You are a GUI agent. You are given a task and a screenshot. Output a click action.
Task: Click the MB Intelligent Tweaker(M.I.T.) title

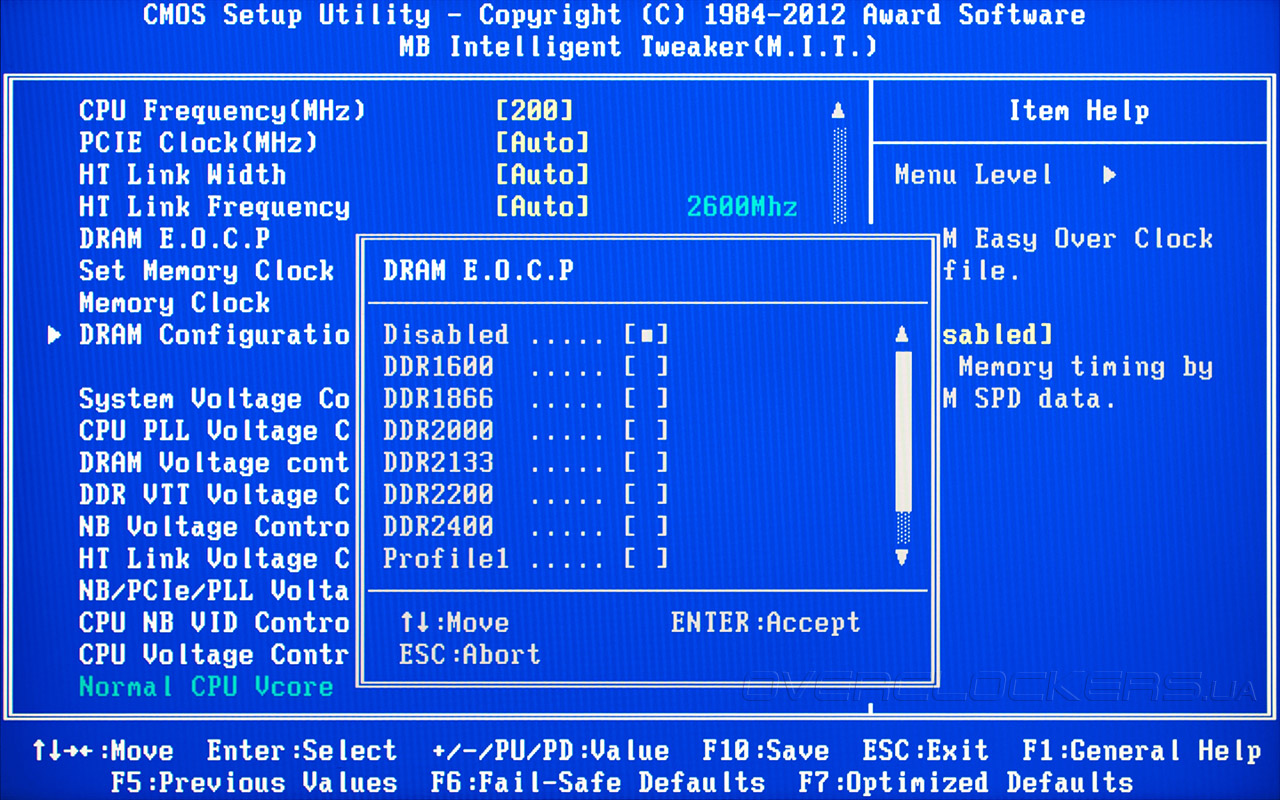point(639,47)
